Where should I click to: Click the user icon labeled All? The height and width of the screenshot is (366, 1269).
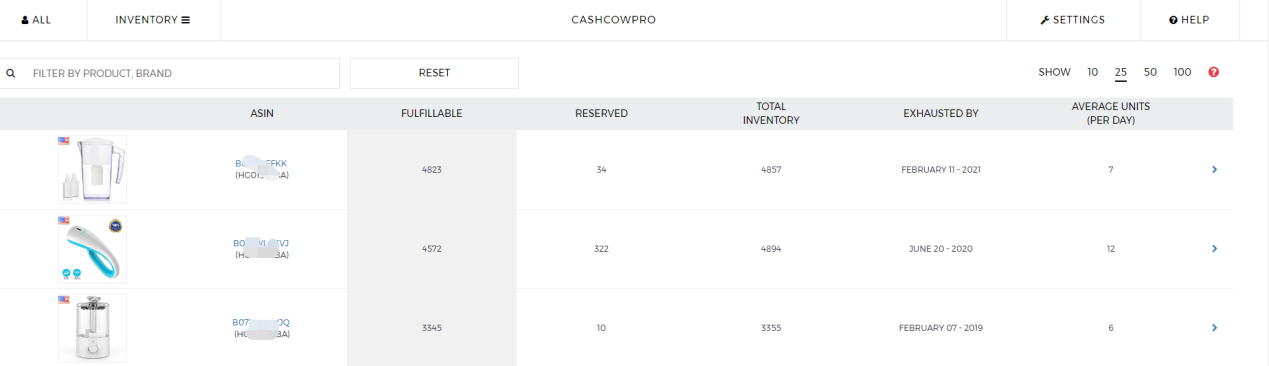click(36, 20)
